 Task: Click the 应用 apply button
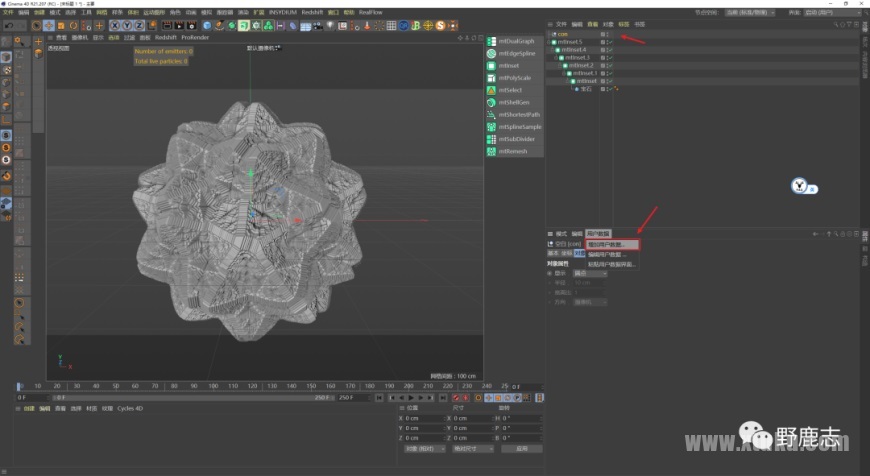522,449
